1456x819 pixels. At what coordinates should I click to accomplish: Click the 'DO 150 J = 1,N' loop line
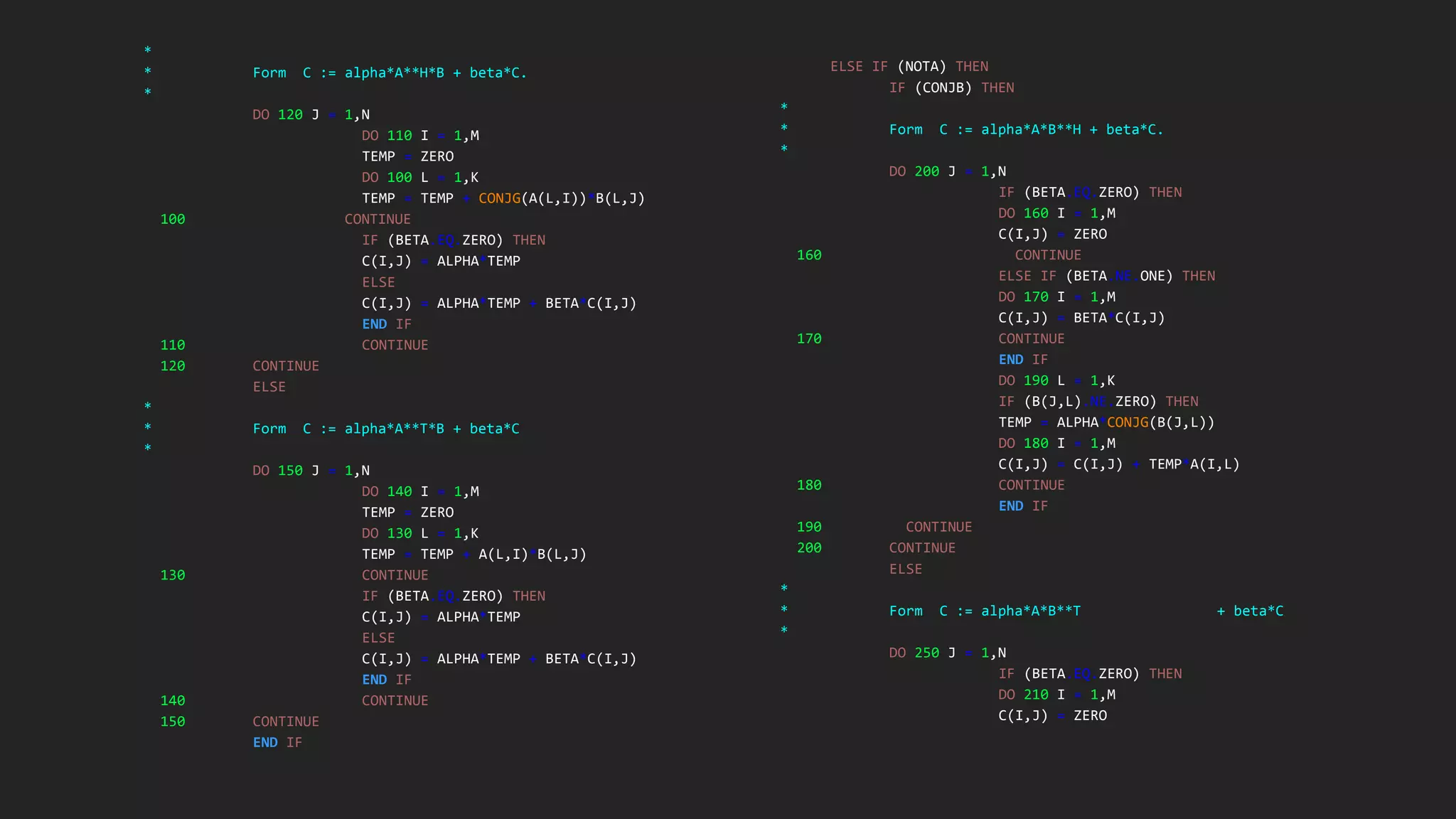[311, 471]
